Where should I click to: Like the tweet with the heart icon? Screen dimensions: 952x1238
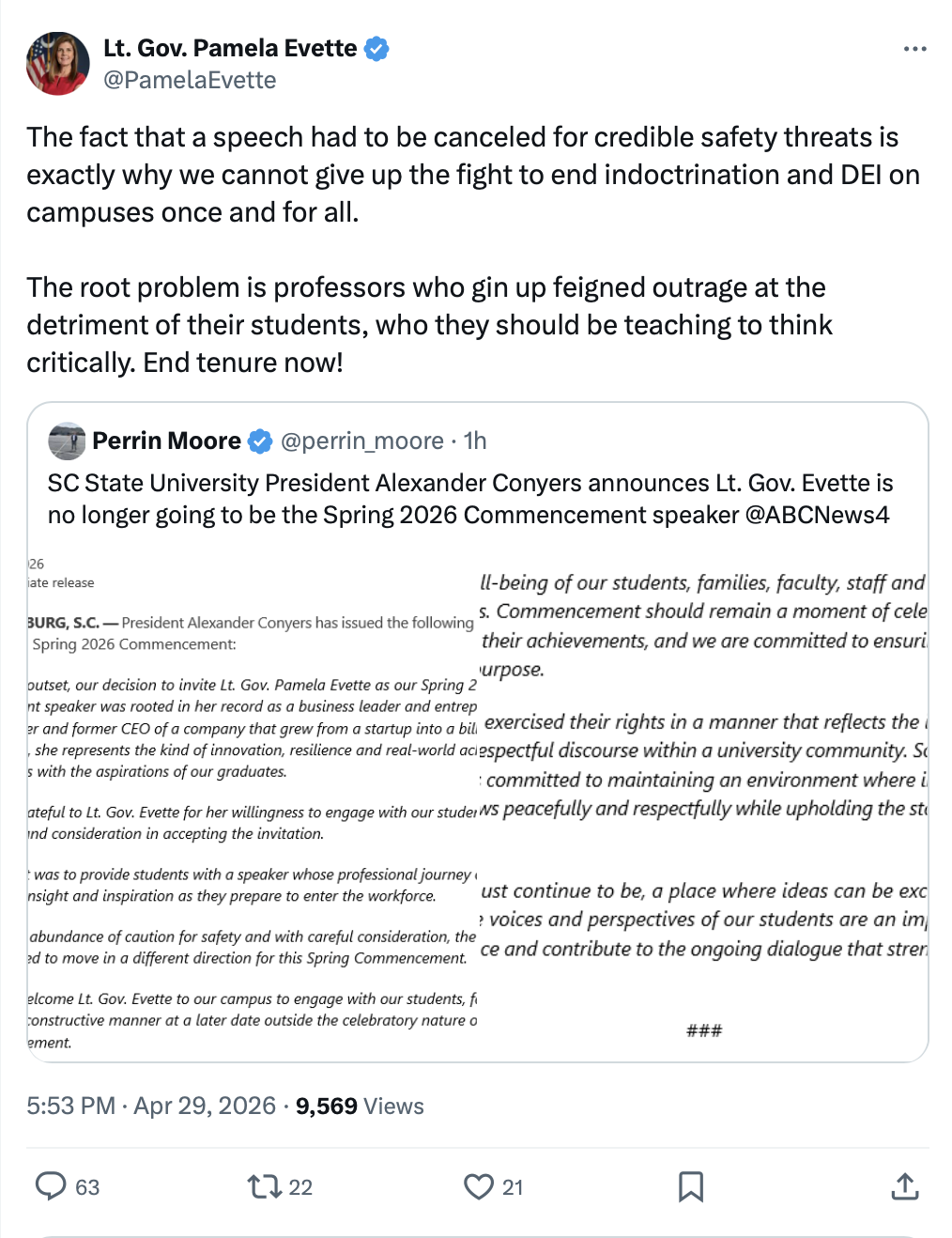coord(479,1186)
